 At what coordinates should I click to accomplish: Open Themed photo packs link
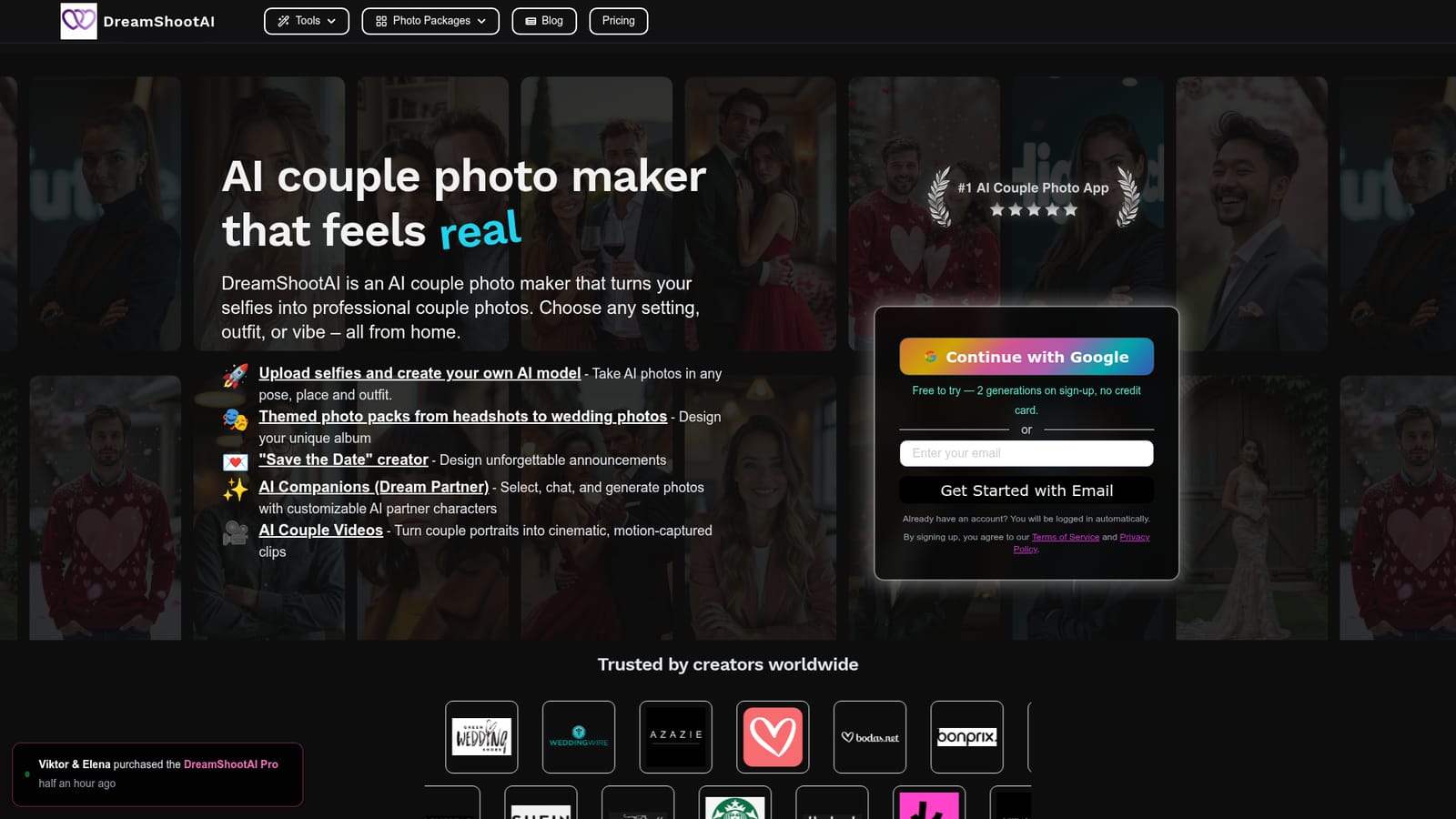(x=462, y=416)
